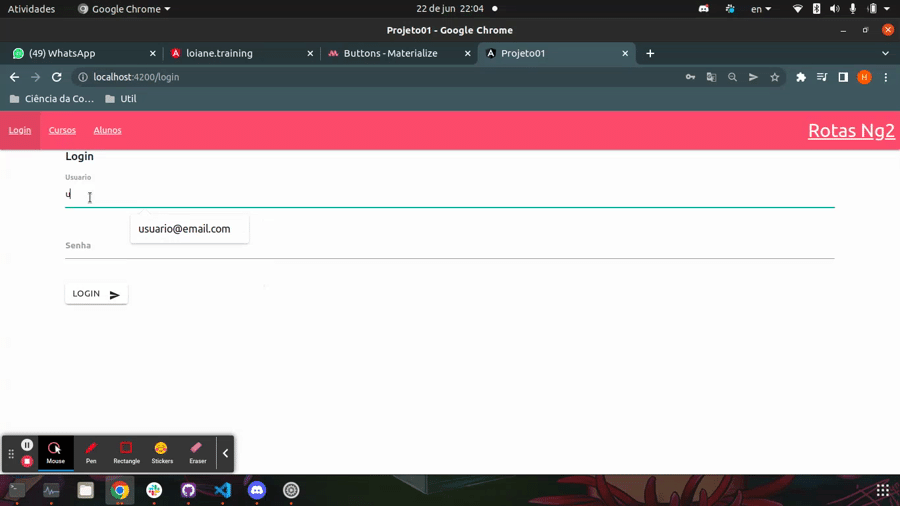This screenshot has width=900, height=506.
Task: Go to the Cursos nav link
Action: click(62, 130)
